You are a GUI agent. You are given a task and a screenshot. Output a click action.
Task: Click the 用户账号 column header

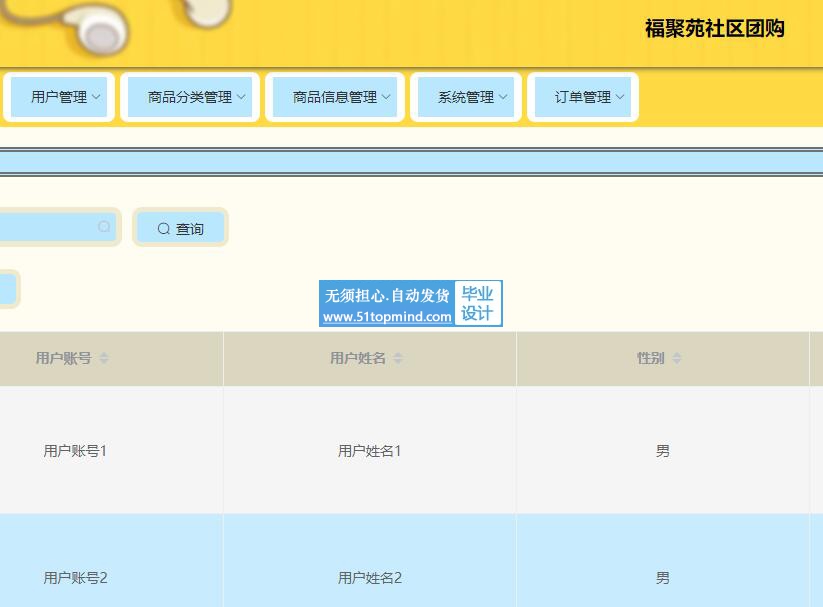tap(111, 359)
